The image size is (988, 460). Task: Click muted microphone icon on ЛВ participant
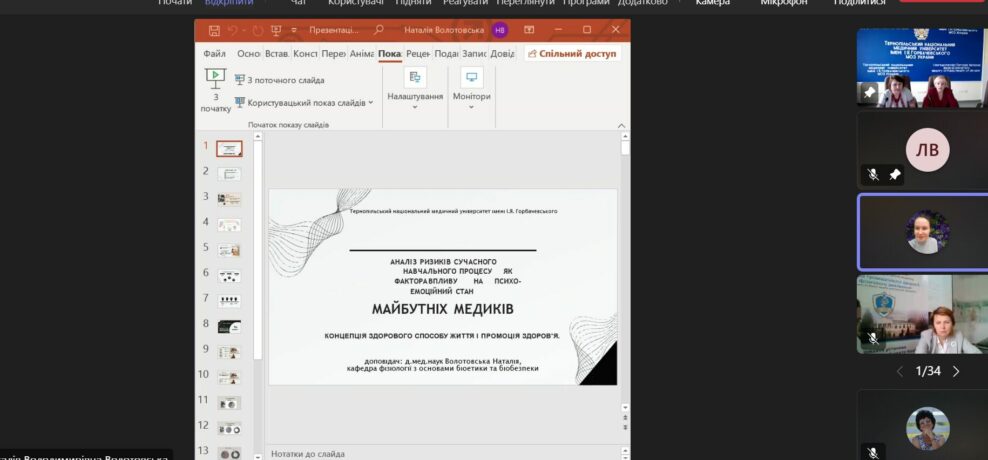coord(873,174)
